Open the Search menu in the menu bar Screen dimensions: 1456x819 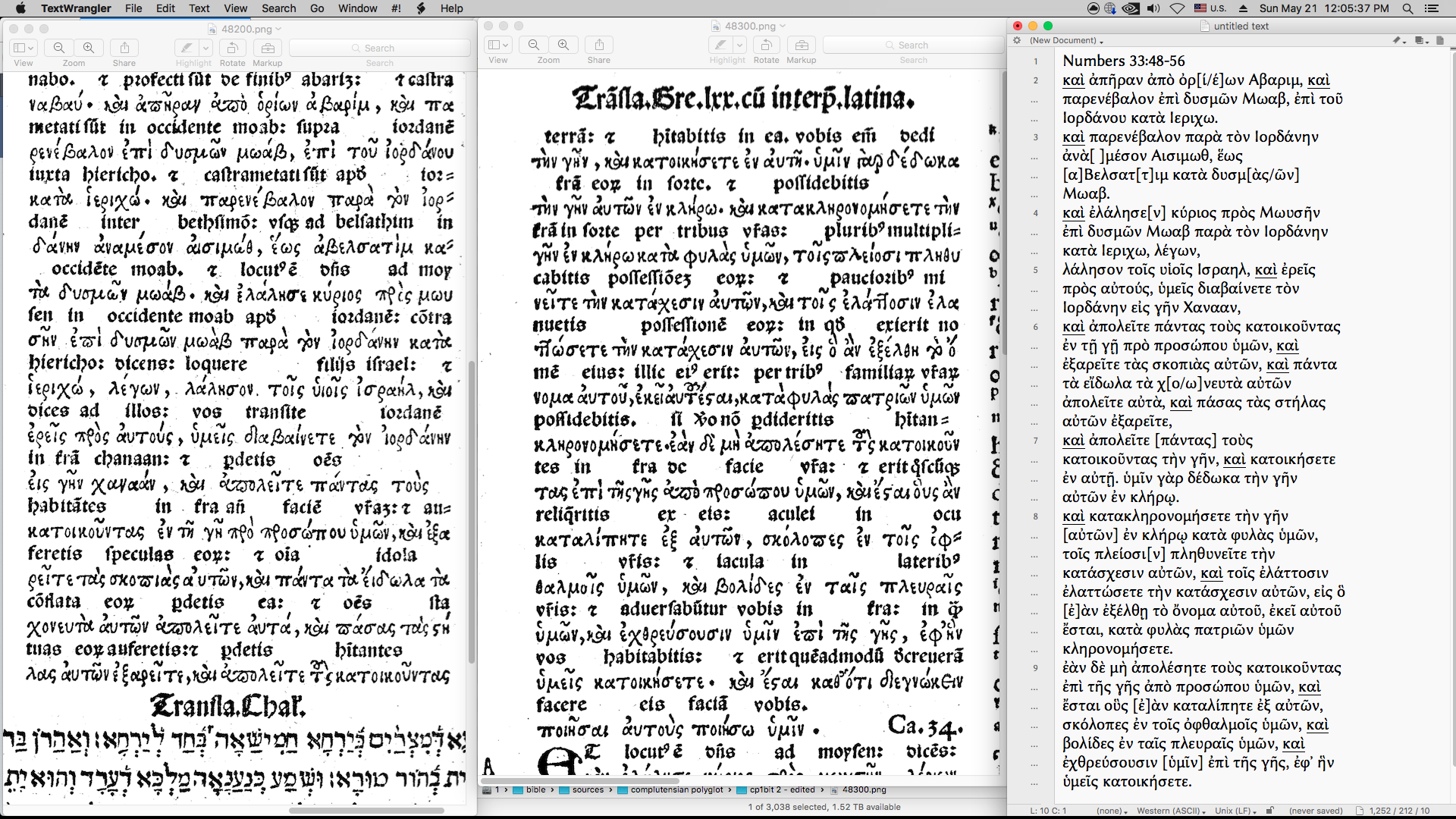(x=278, y=8)
